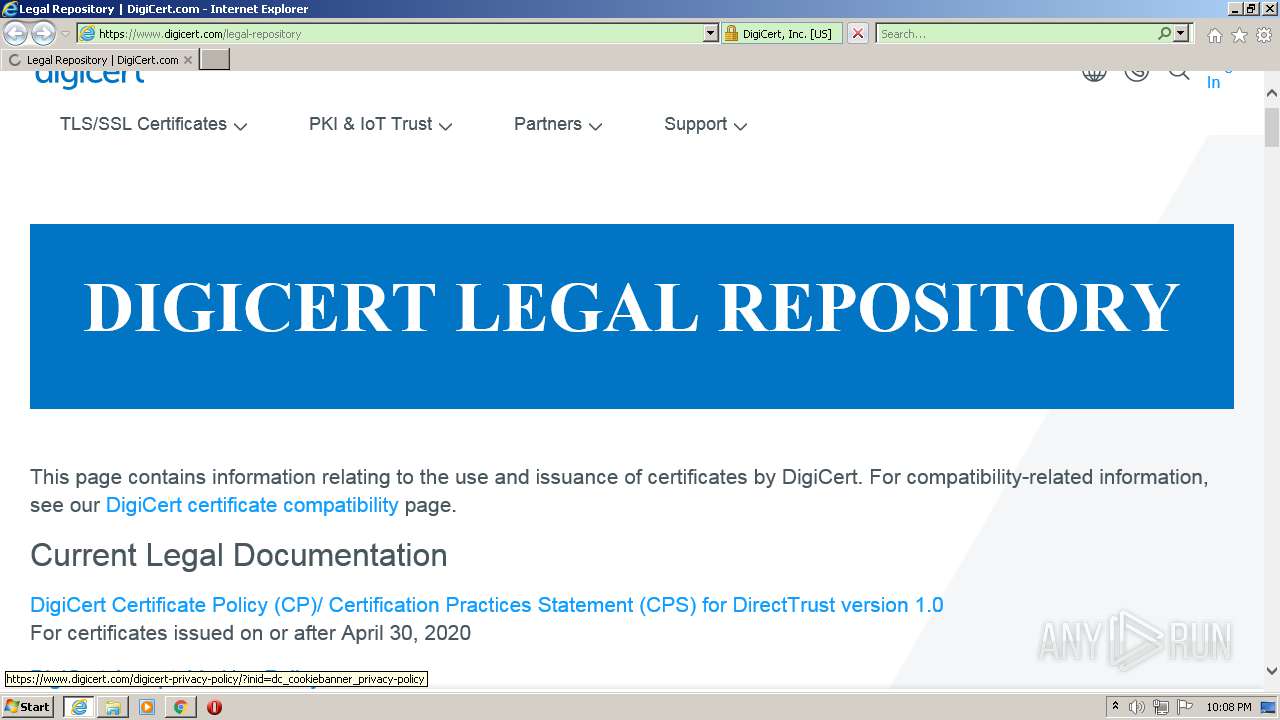The image size is (1280, 720).
Task: Stop loading with the red X button
Action: tap(858, 33)
